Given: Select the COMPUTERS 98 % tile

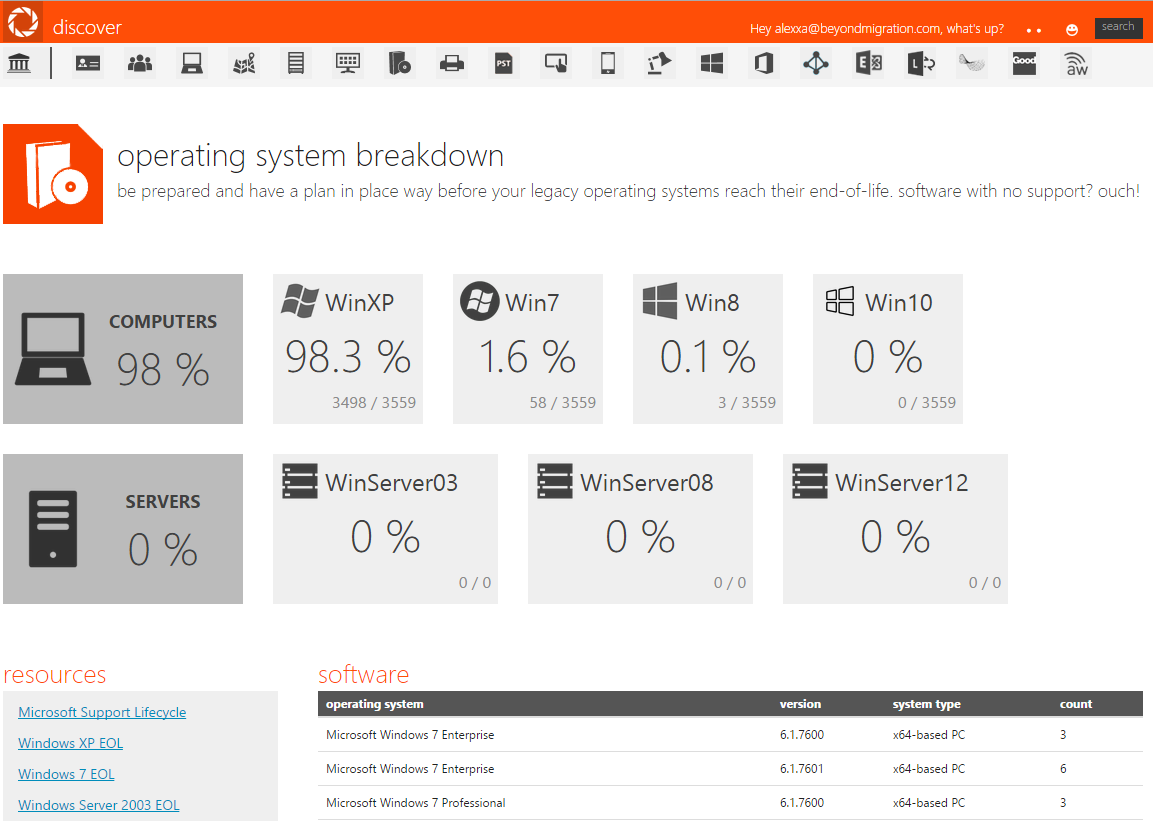Looking at the screenshot, I should point(123,349).
